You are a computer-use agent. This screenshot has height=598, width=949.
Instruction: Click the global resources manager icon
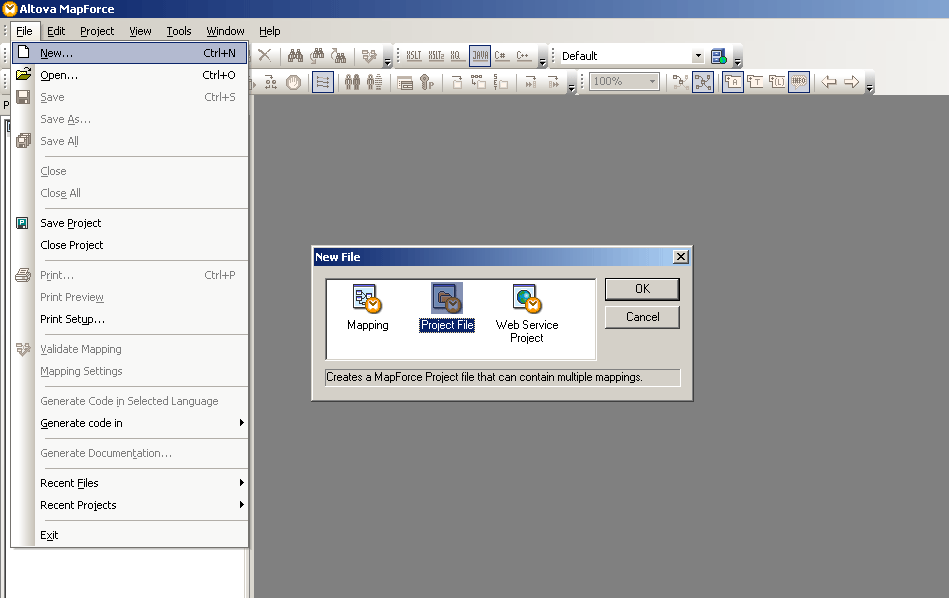tap(718, 56)
